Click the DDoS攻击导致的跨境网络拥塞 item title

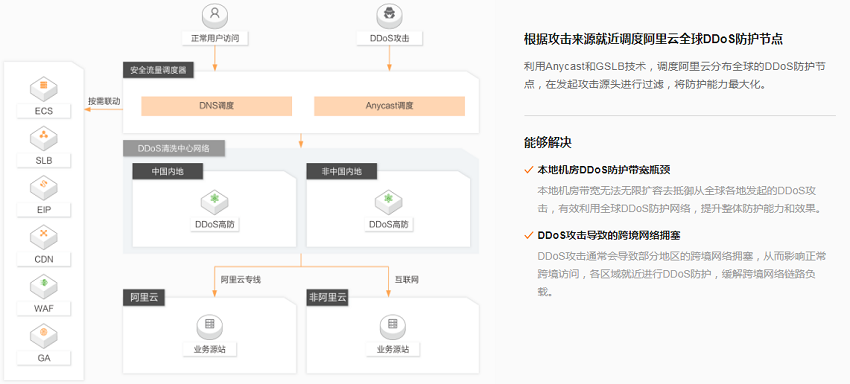(x=609, y=236)
